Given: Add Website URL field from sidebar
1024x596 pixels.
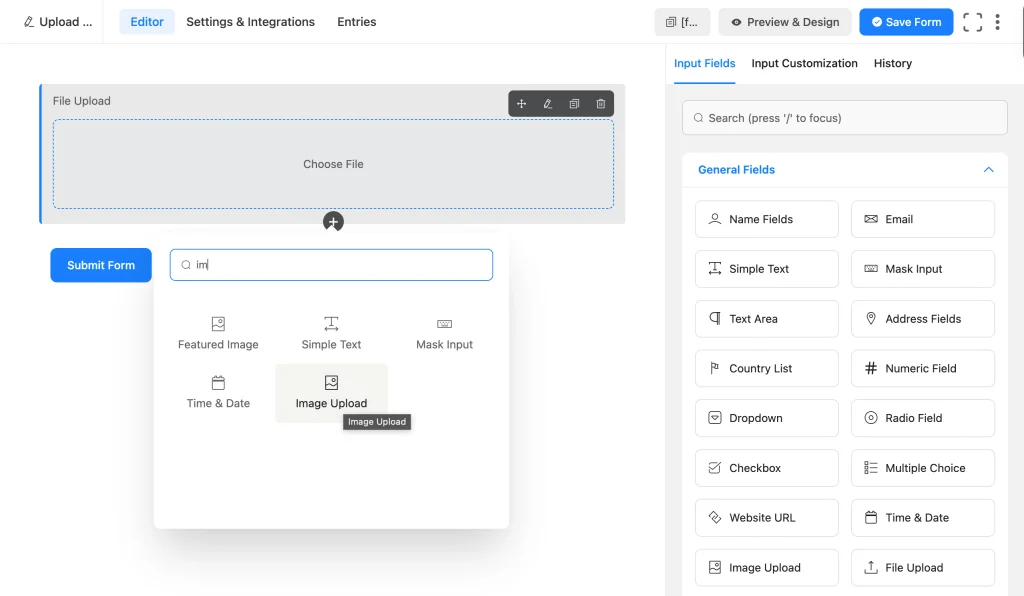Looking at the screenshot, I should [x=767, y=518].
